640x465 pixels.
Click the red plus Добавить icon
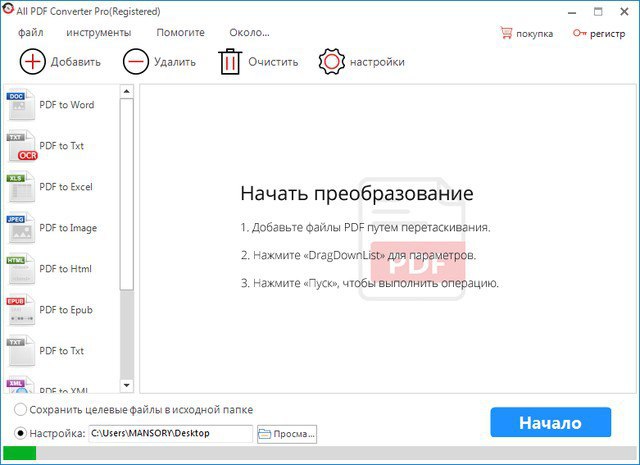[32, 62]
